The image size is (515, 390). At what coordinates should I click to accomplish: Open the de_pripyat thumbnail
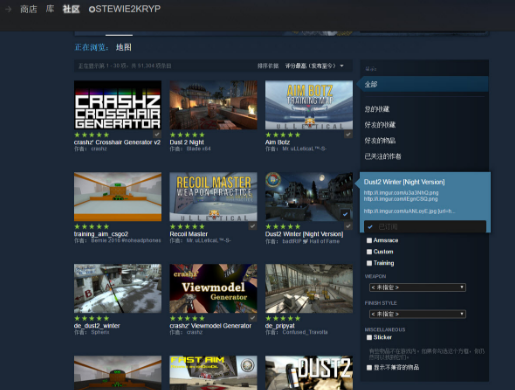[x=309, y=289]
